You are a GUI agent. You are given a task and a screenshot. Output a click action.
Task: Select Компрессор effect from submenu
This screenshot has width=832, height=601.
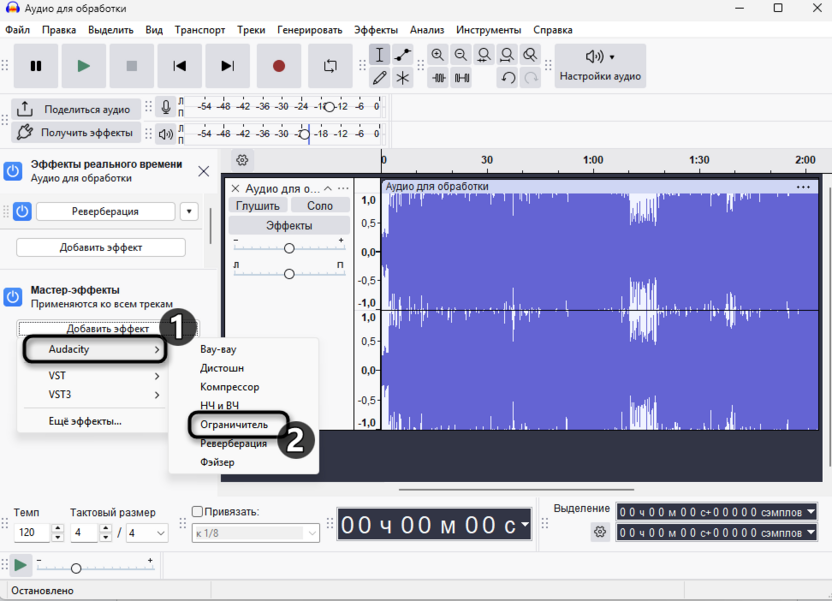click(x=229, y=387)
